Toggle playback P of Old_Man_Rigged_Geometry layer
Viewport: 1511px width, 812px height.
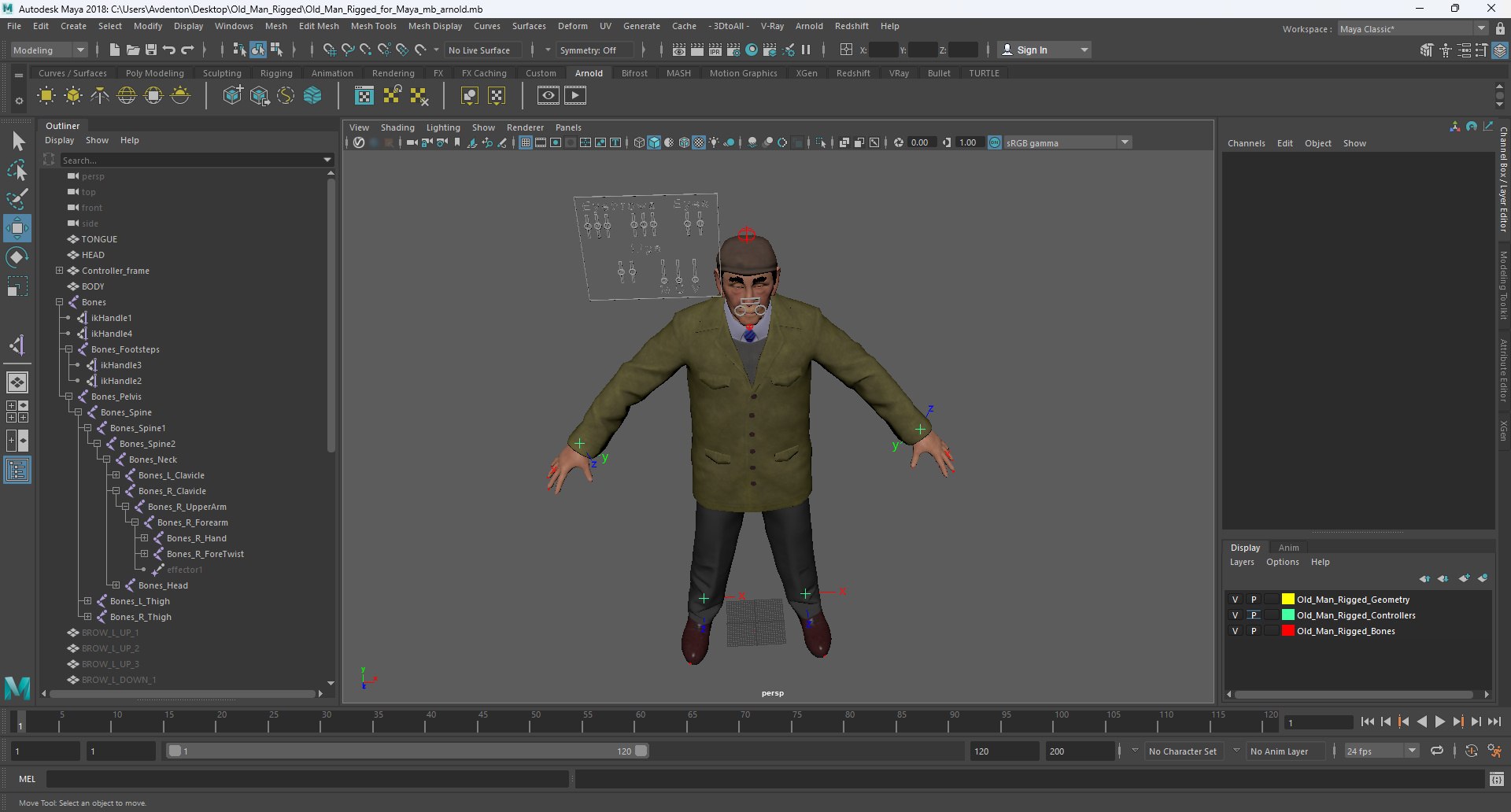pos(1254,600)
